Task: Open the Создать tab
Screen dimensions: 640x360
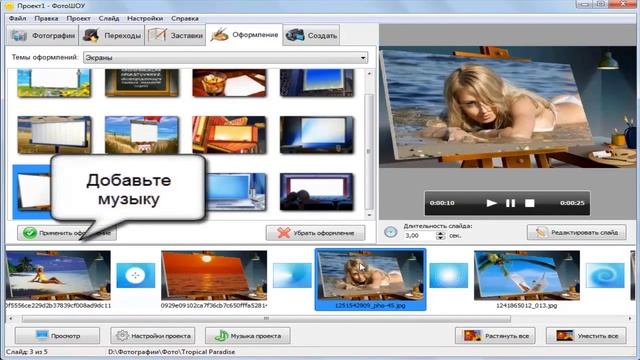Action: 311,36
